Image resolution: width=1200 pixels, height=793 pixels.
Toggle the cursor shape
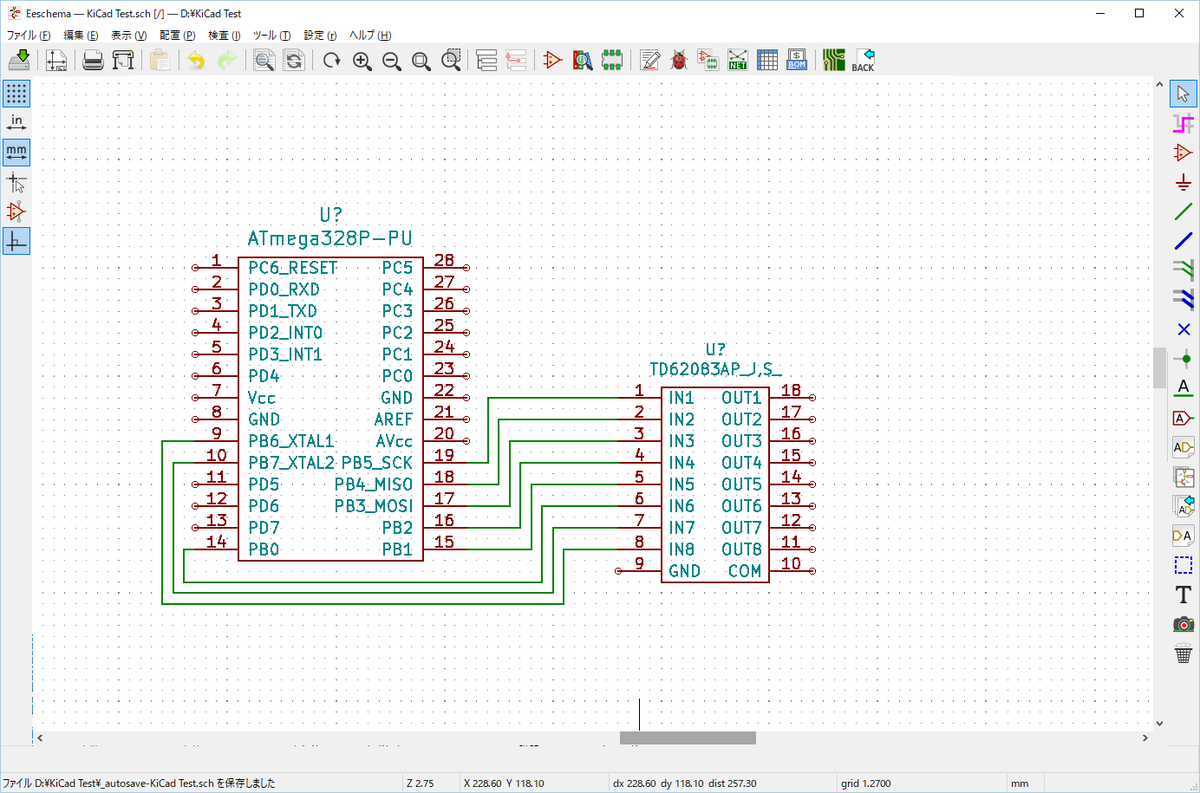(x=16, y=182)
